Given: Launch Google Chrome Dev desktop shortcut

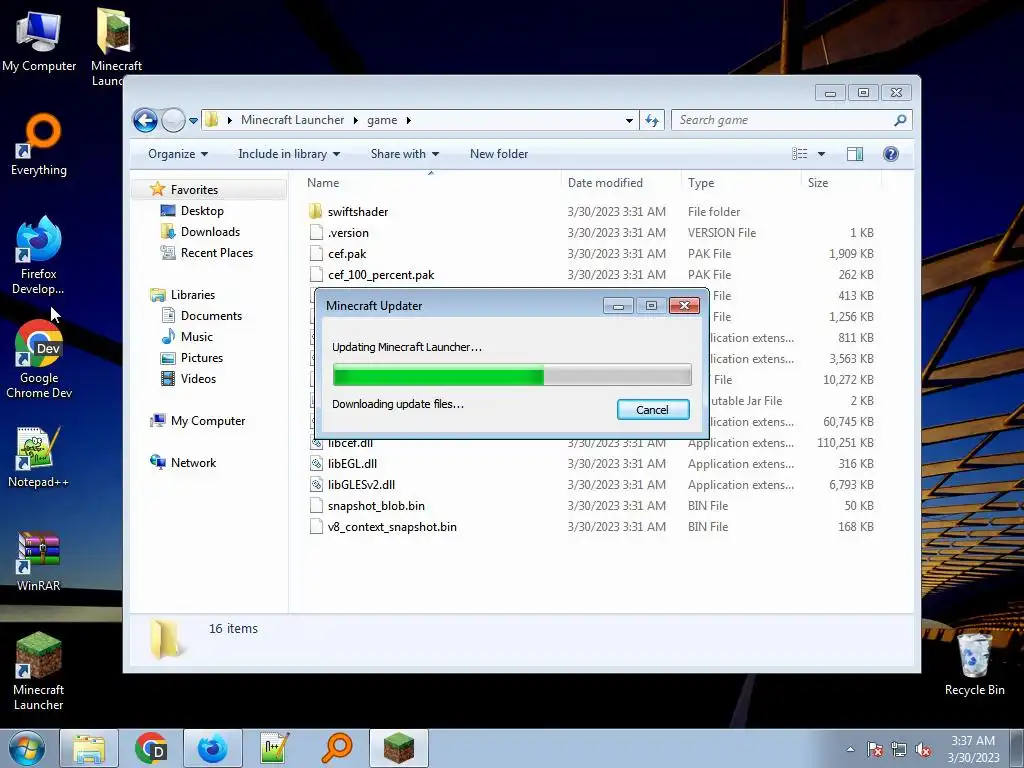Looking at the screenshot, I should pos(39,360).
